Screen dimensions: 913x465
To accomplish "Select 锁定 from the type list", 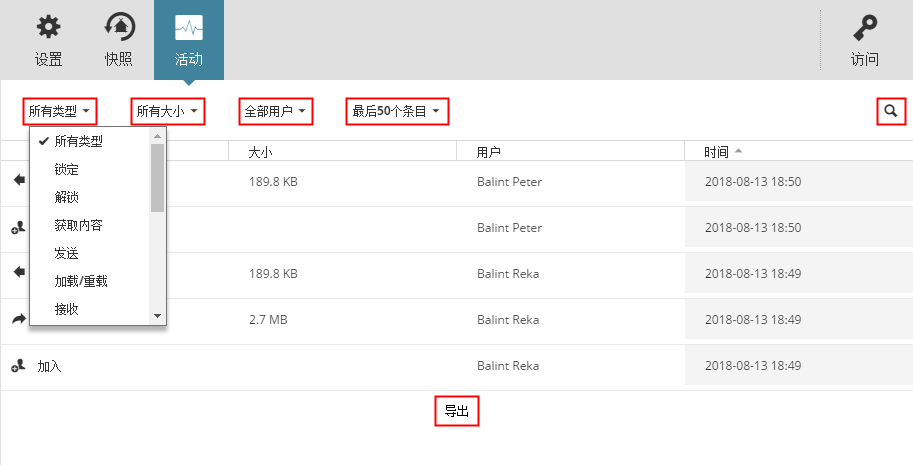I will [67, 170].
